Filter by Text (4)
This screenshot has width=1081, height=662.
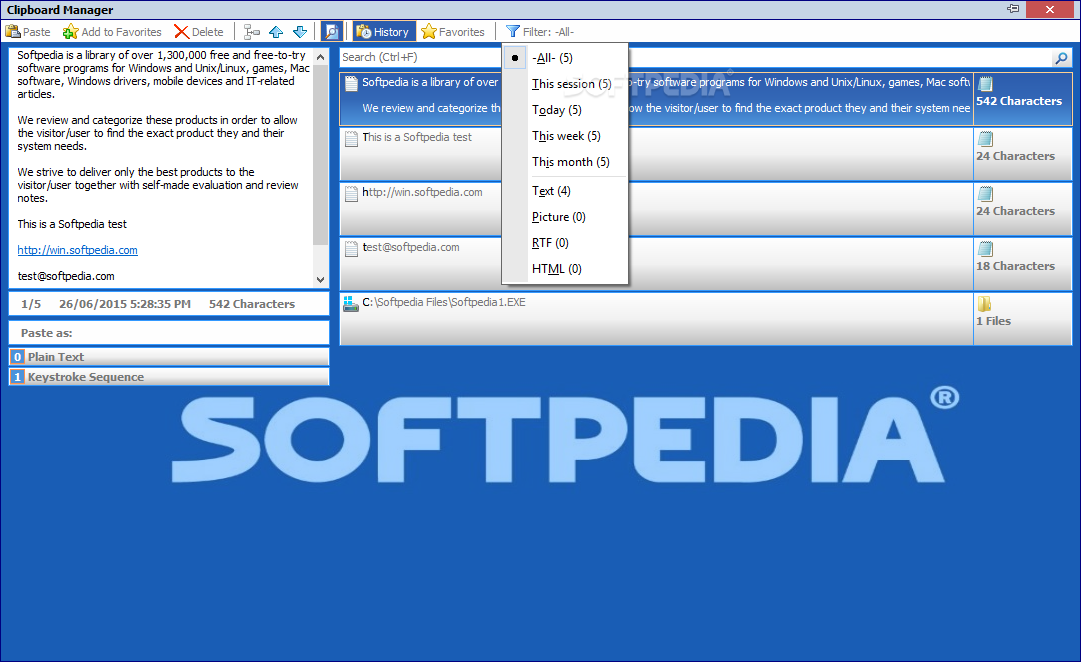tap(565, 191)
